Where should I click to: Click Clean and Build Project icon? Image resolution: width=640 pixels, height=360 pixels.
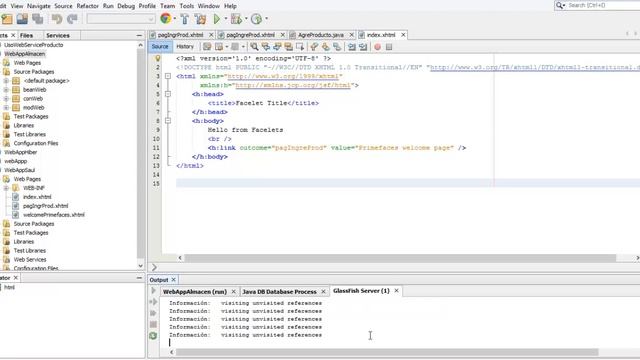tap(200, 19)
